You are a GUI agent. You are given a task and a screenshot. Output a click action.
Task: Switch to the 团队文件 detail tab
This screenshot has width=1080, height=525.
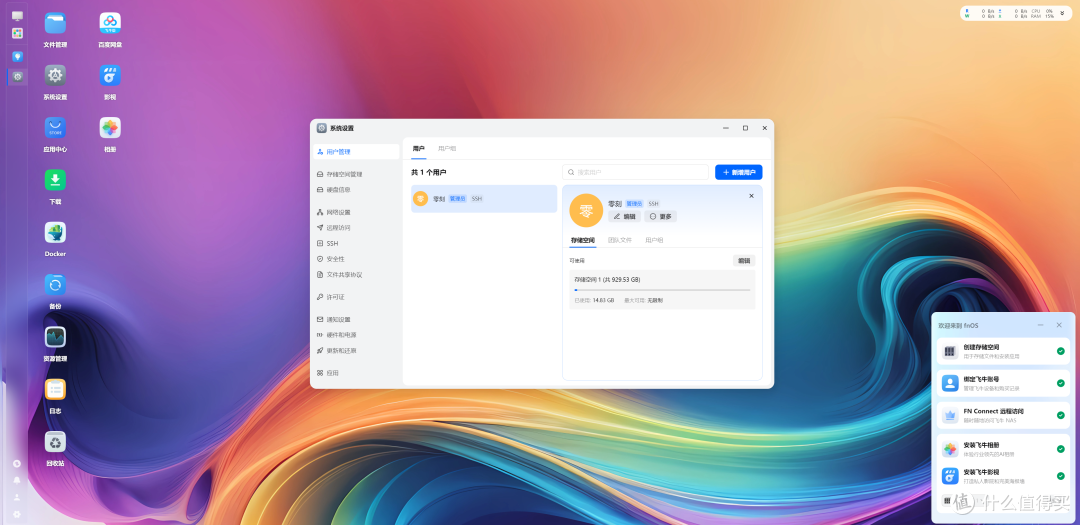(620, 240)
